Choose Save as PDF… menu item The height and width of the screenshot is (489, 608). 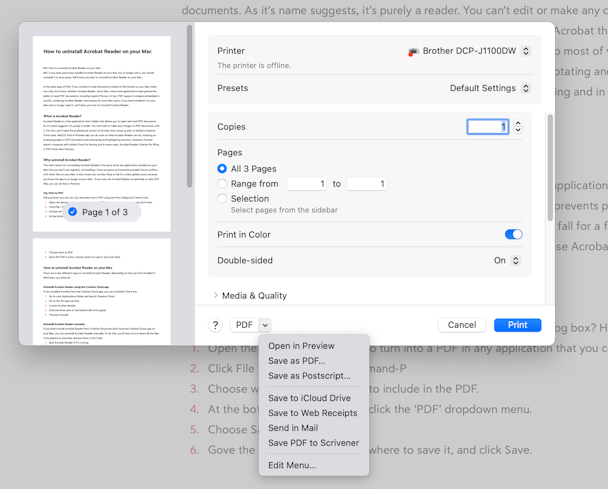297,361
